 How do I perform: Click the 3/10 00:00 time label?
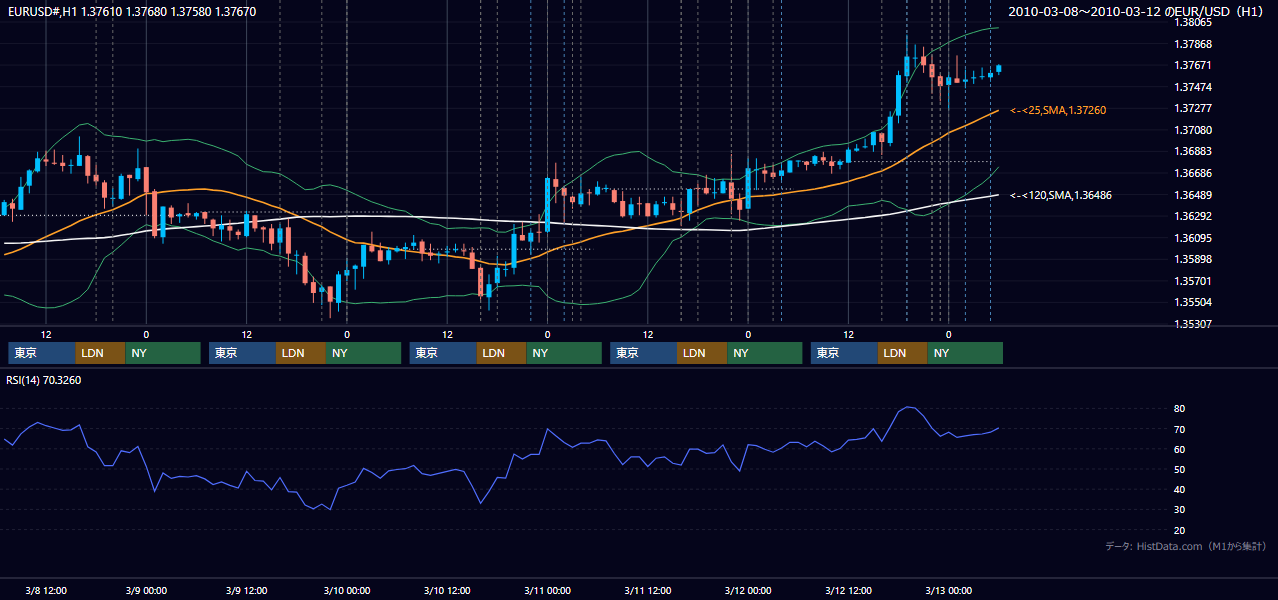pos(347,590)
